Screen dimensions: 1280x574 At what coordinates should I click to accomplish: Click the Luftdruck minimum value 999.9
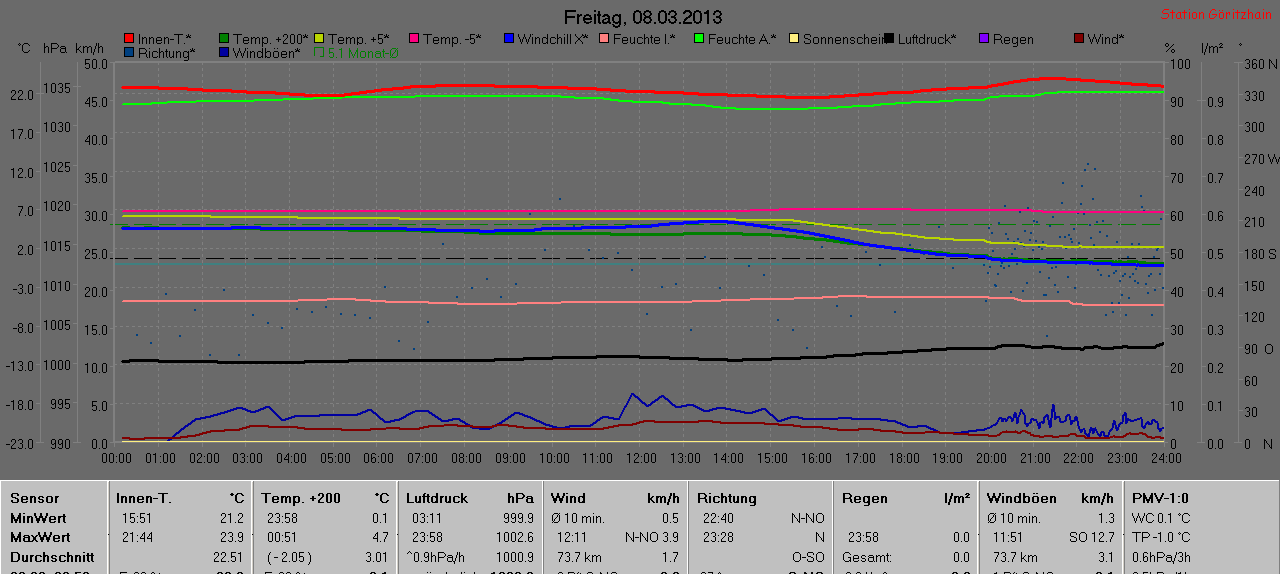[x=517, y=518]
